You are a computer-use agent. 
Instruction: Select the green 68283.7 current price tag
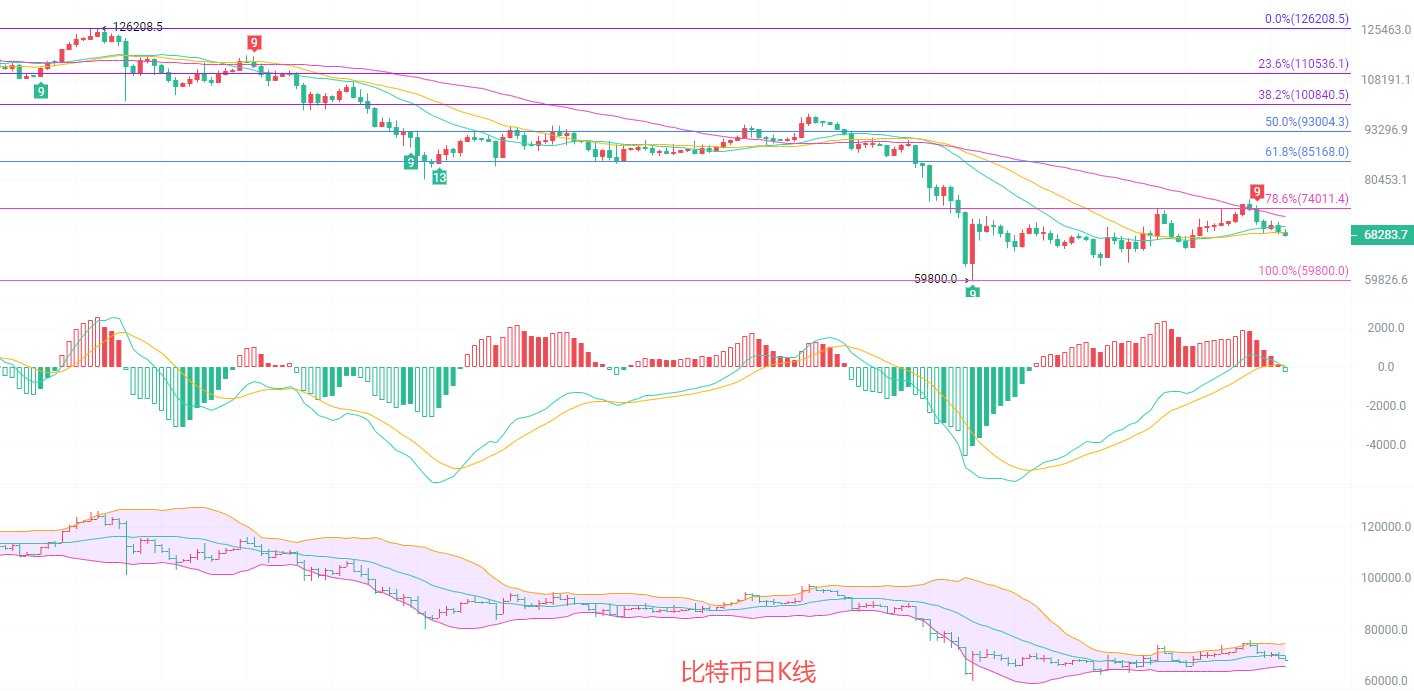point(1384,235)
